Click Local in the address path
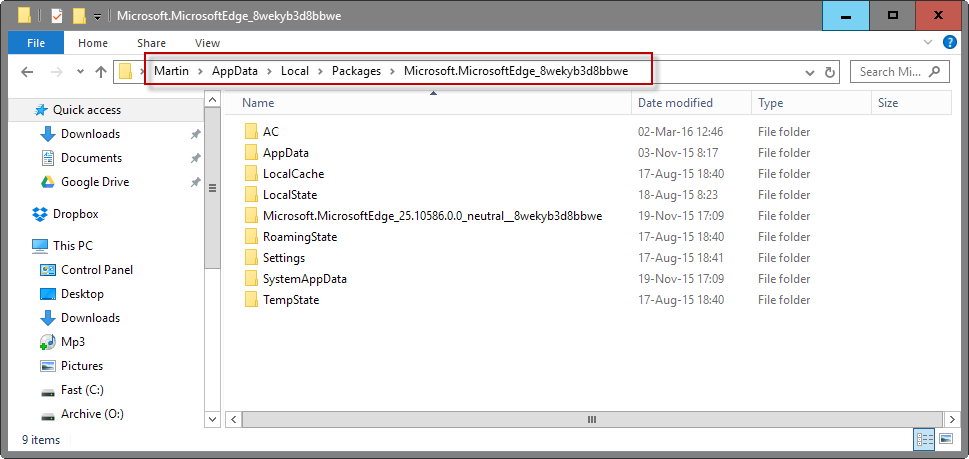This screenshot has height=459, width=969. (295, 71)
